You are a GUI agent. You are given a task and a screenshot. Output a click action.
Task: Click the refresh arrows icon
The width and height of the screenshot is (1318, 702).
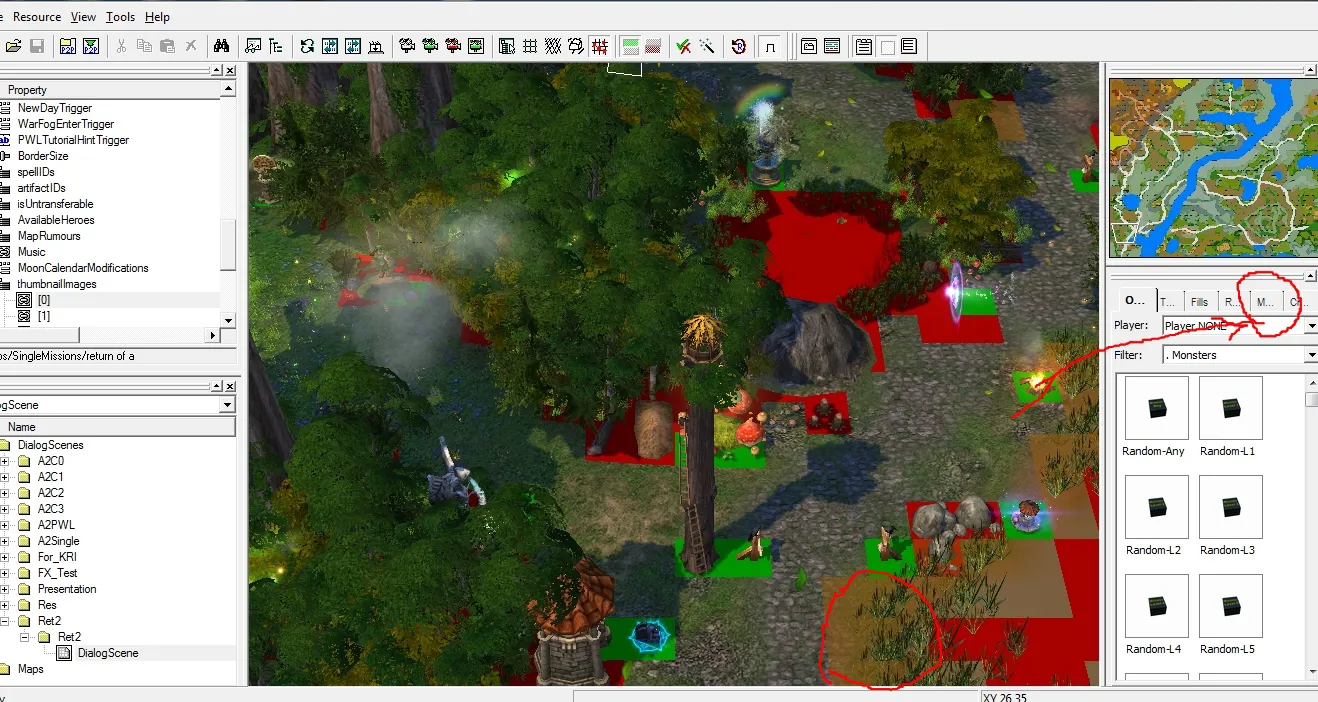click(x=307, y=46)
